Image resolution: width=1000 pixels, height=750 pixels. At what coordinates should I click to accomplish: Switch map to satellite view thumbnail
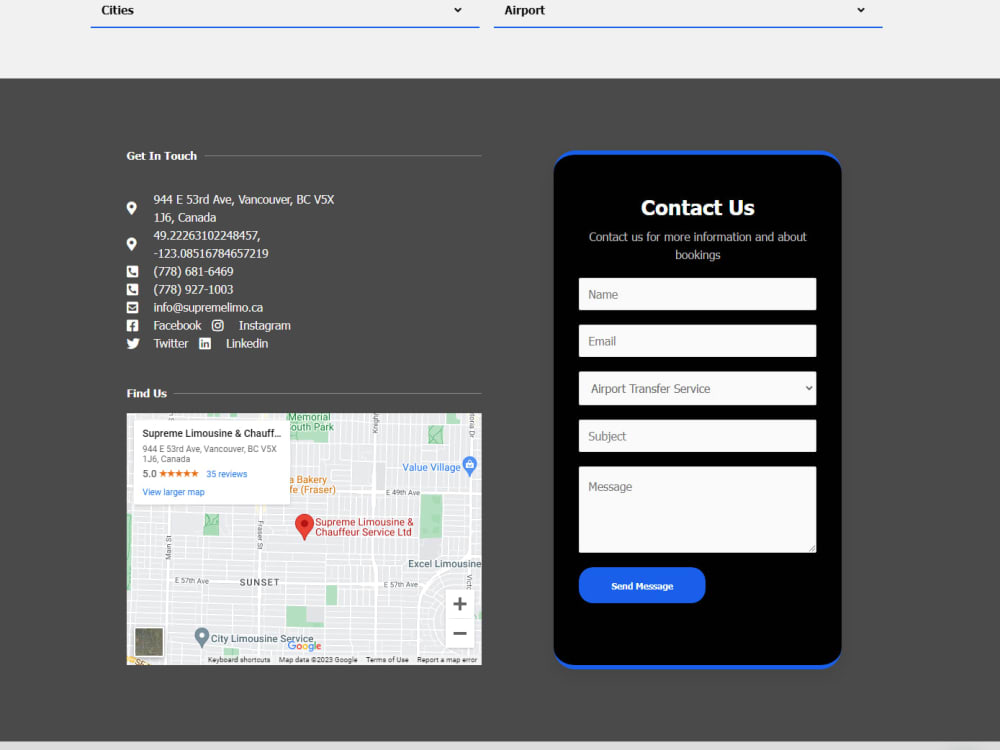[149, 642]
